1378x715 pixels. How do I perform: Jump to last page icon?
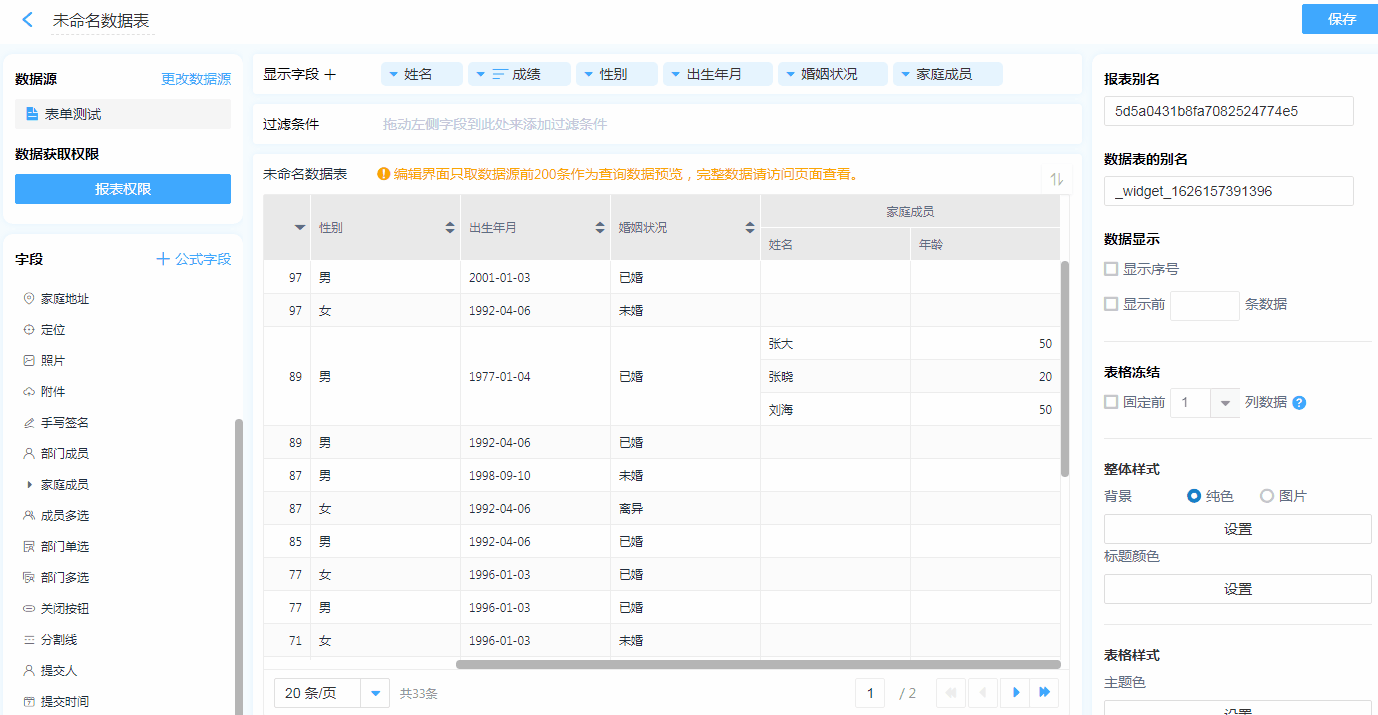(x=1045, y=693)
